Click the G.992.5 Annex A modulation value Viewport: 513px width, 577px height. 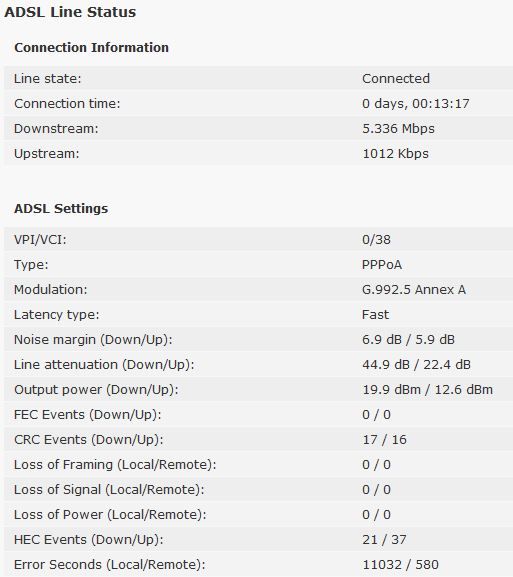click(414, 290)
